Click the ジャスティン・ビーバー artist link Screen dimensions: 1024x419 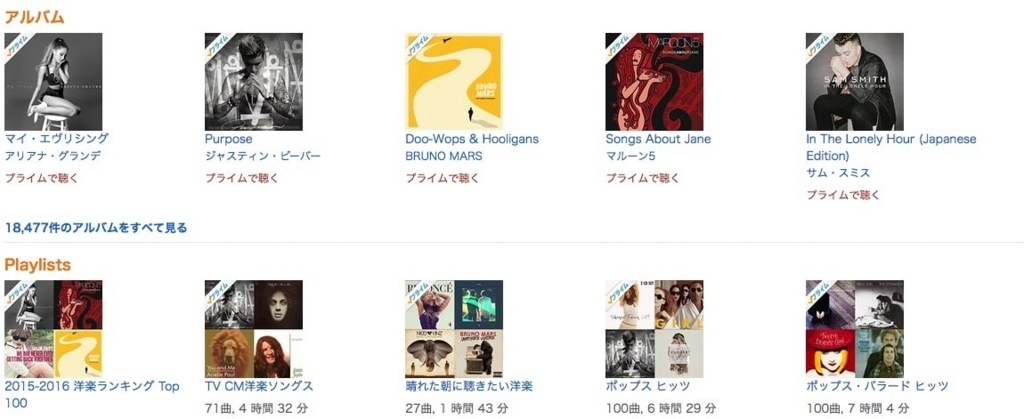click(263, 157)
